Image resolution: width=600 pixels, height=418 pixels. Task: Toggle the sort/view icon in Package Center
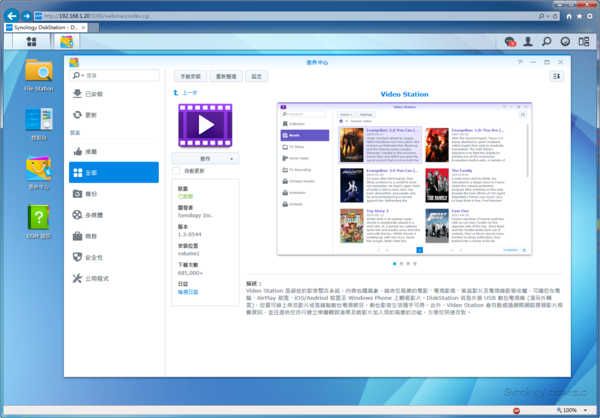click(x=557, y=76)
